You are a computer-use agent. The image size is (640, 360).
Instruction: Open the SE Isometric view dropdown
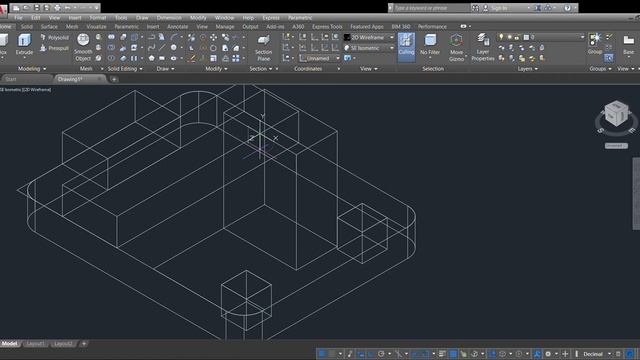tap(369, 48)
